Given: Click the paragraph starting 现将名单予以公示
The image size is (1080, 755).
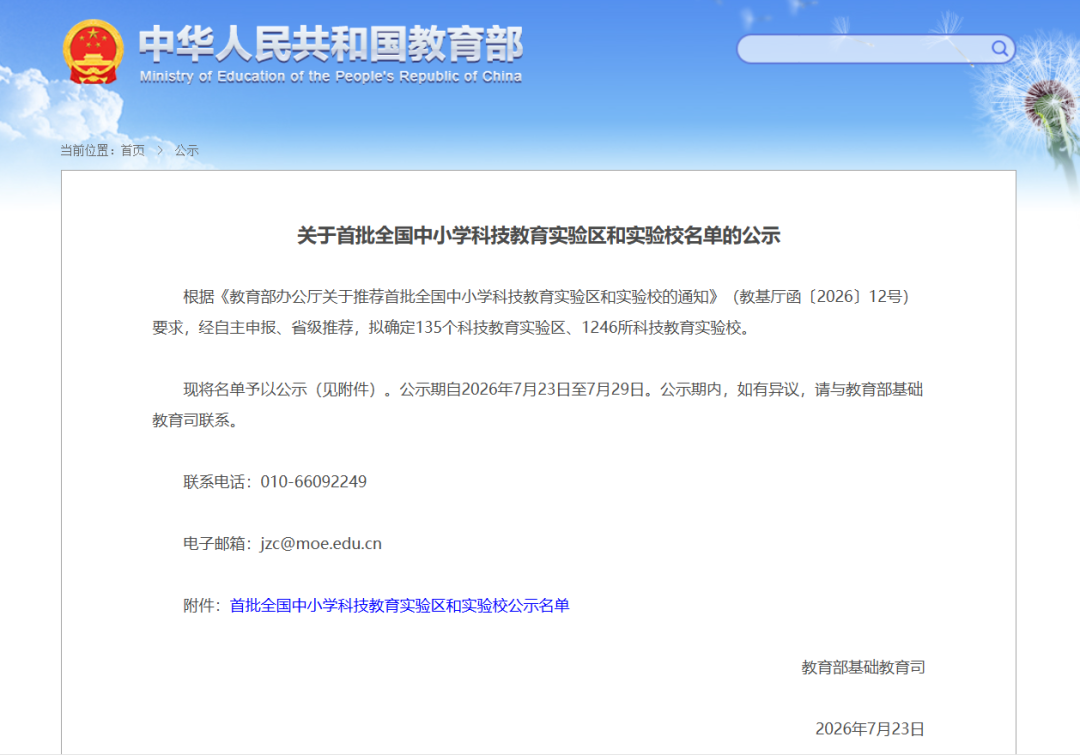Looking at the screenshot, I should click(x=537, y=404).
